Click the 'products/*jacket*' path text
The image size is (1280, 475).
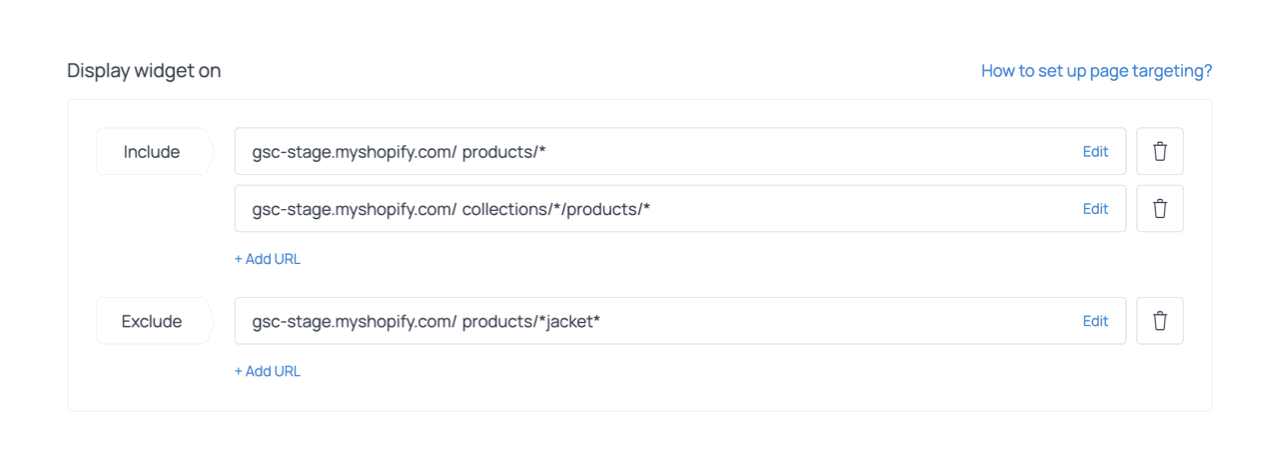click(x=530, y=321)
